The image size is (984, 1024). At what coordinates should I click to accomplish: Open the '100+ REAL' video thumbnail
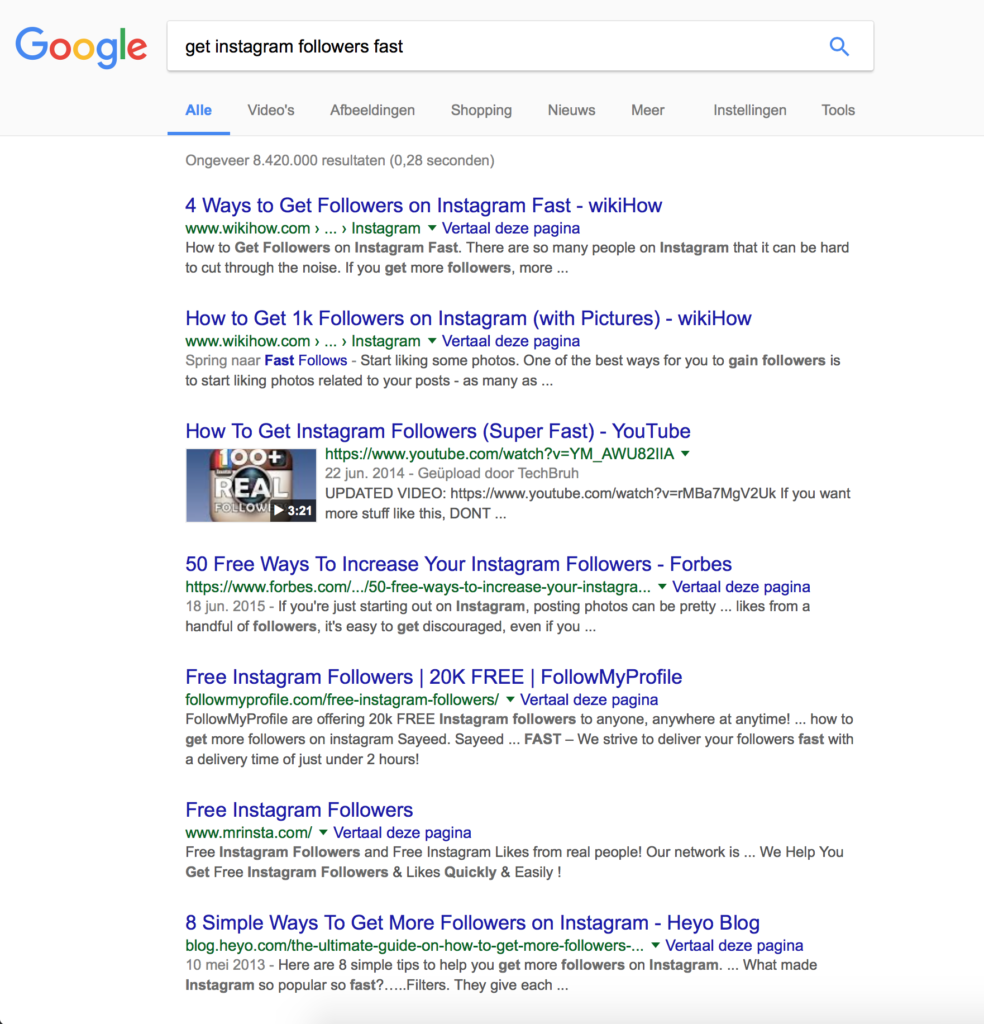click(251, 485)
